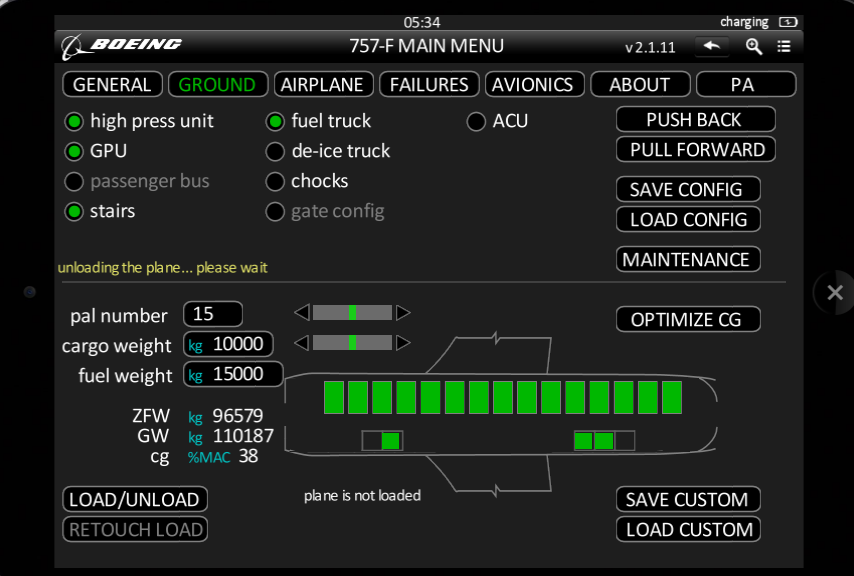Click the clock showing 05:34
854x576 pixels.
point(422,22)
